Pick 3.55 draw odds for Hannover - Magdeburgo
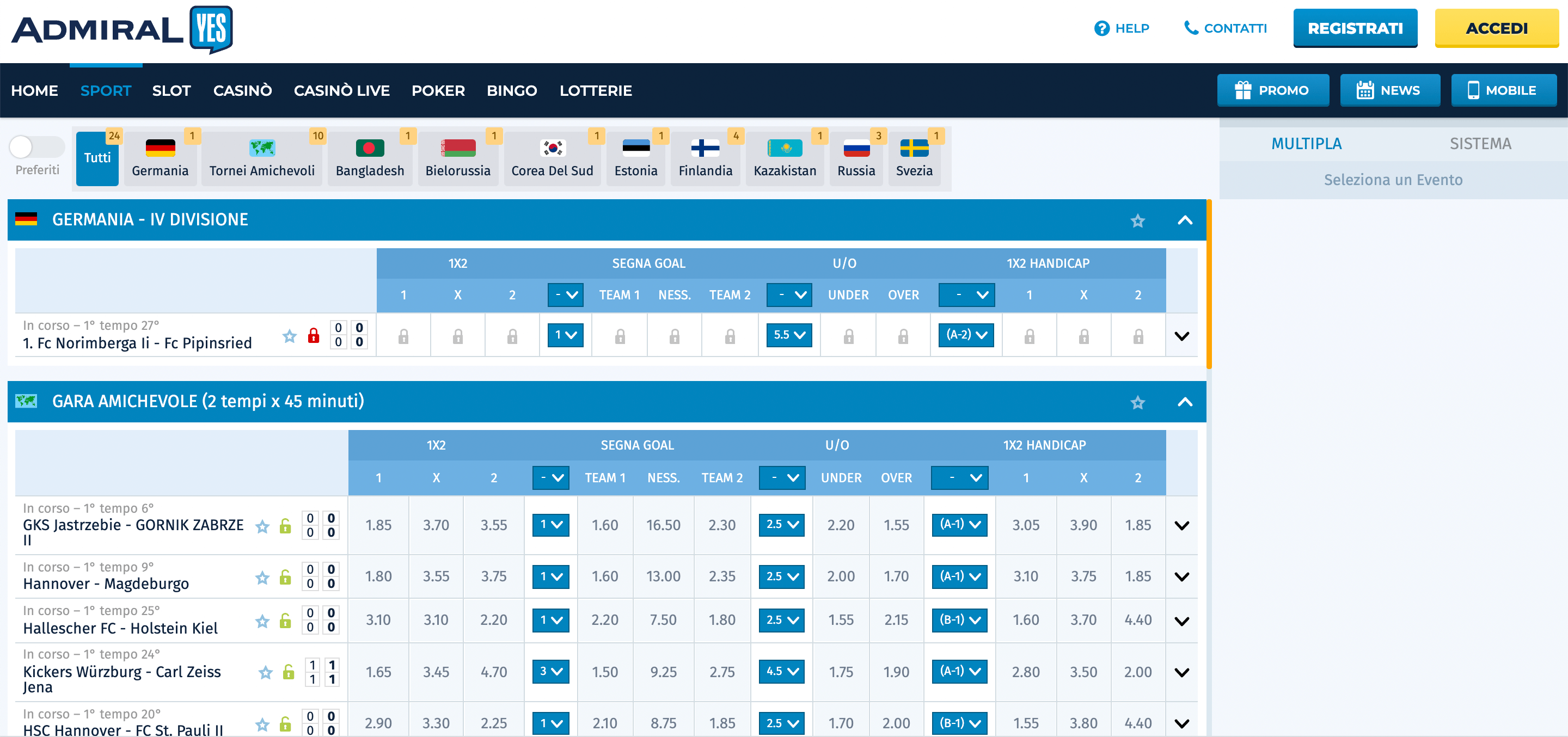1568x737 pixels. point(436,576)
